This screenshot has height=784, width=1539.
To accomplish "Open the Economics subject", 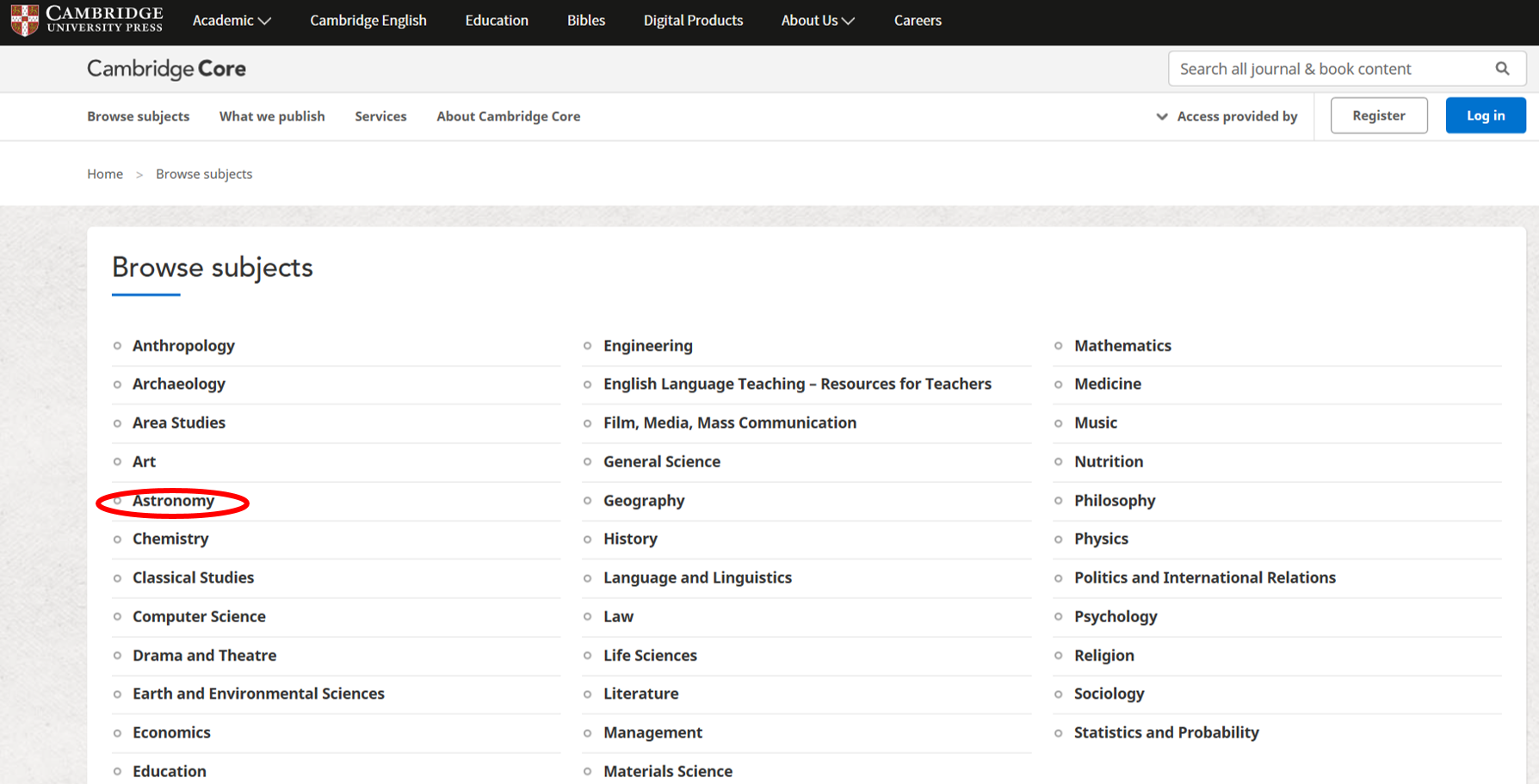I will tap(171, 732).
